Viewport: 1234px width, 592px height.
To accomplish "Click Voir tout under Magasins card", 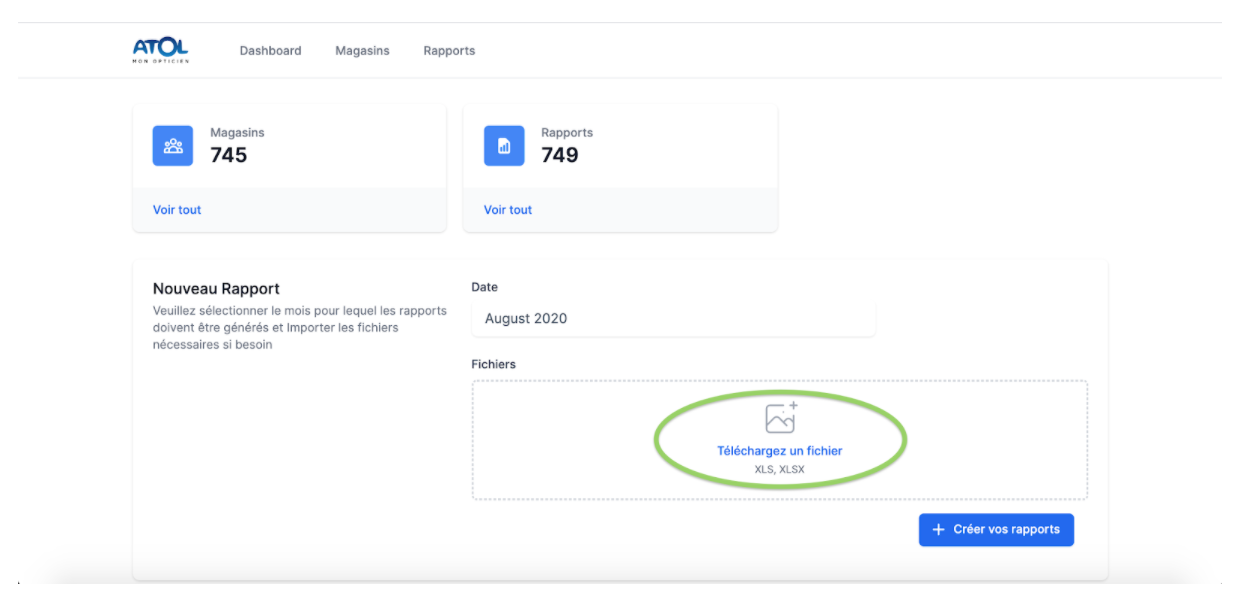I will 177,210.
